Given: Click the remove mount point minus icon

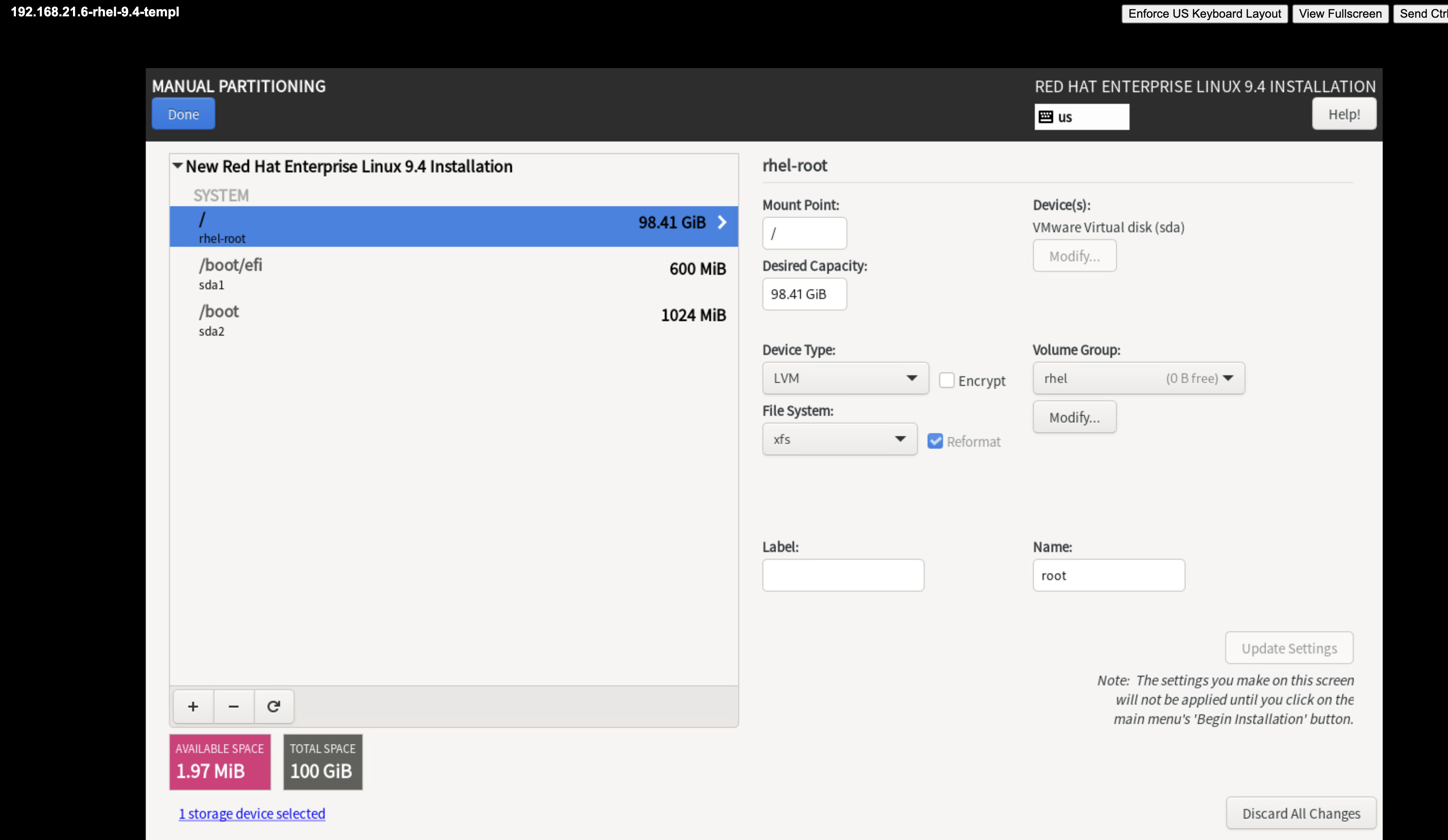Looking at the screenshot, I should coord(233,706).
